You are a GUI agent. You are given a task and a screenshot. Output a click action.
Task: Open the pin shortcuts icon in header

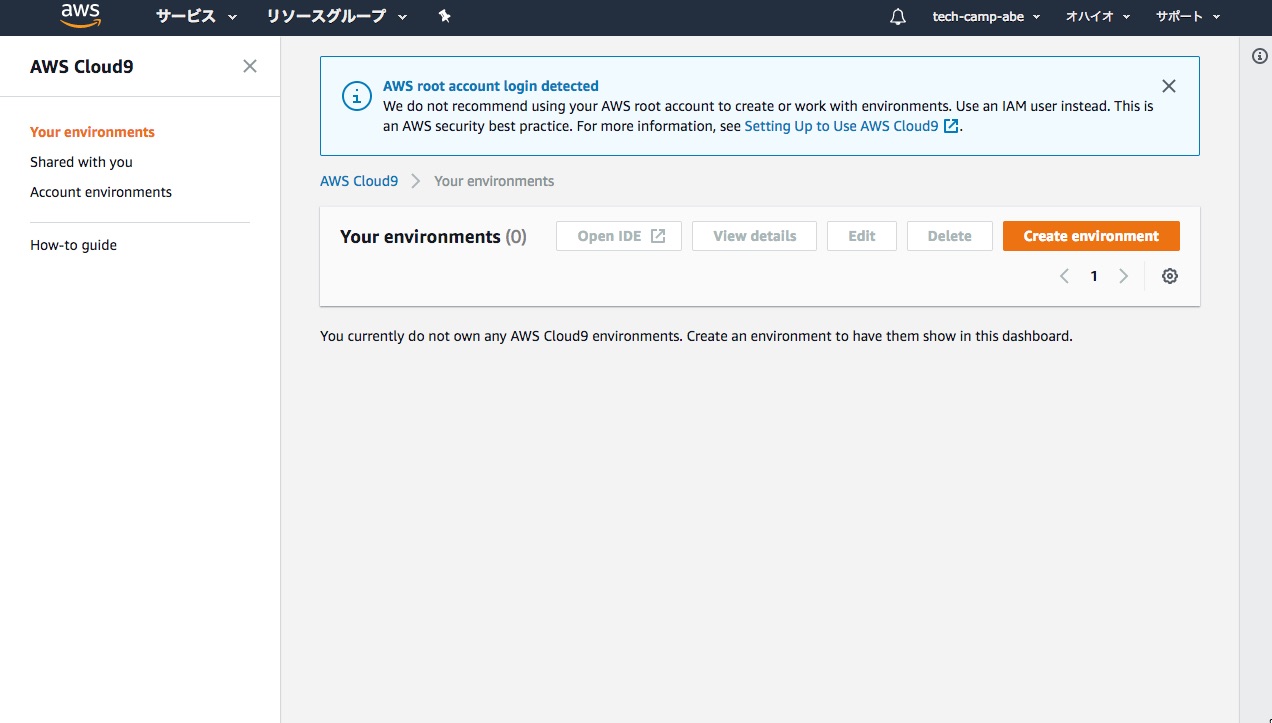pos(445,16)
